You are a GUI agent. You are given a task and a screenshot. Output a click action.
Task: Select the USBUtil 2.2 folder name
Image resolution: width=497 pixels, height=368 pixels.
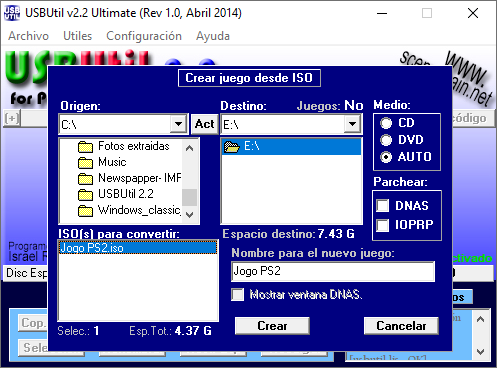(x=126, y=194)
